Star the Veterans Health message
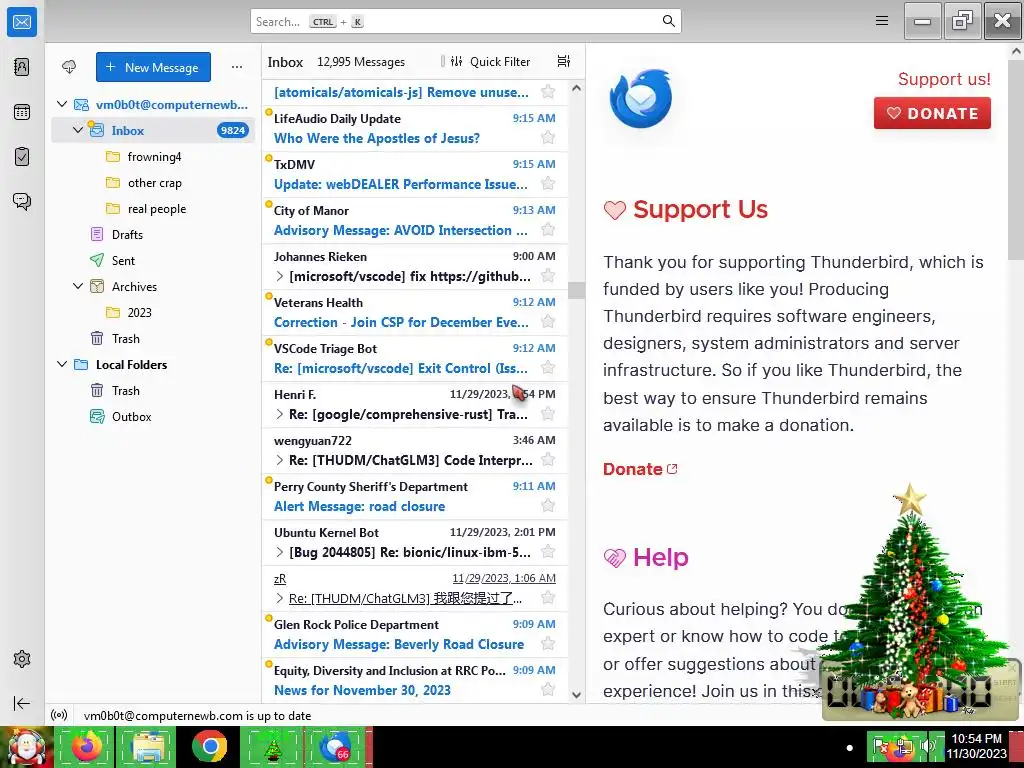 click(548, 322)
